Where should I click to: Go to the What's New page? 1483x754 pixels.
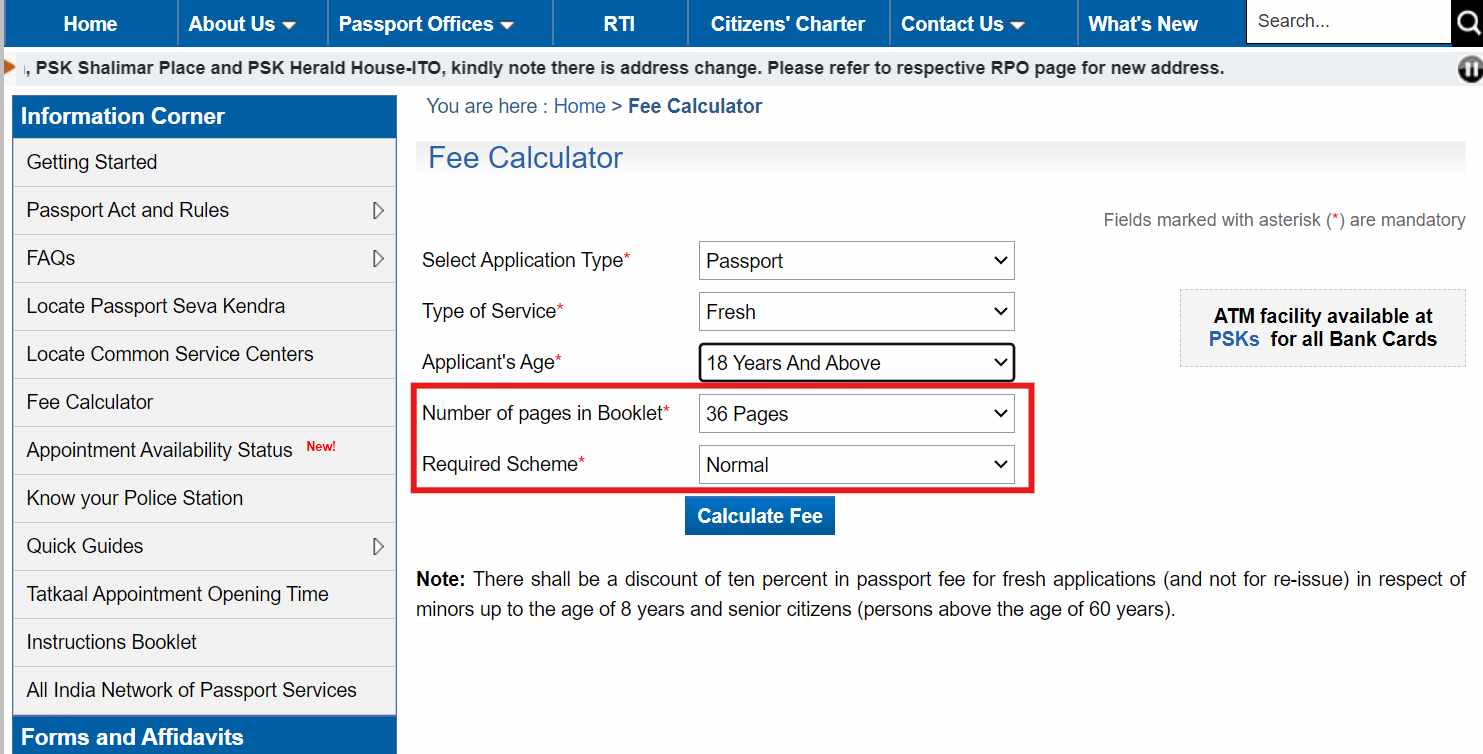coord(1142,24)
